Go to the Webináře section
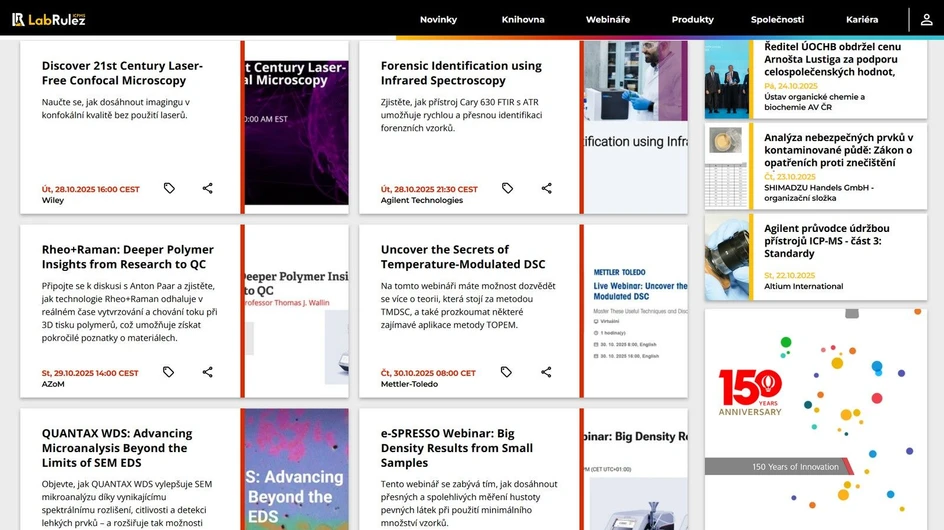The width and height of the screenshot is (944, 530). [x=608, y=20]
